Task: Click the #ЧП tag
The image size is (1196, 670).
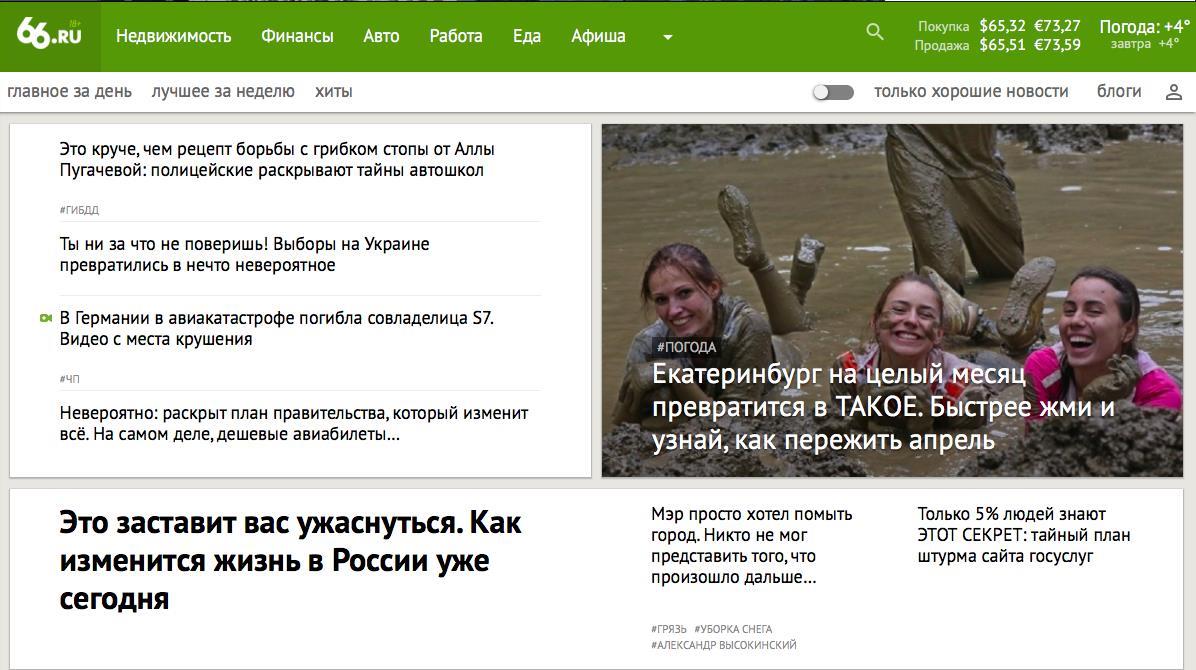Action: pos(69,378)
